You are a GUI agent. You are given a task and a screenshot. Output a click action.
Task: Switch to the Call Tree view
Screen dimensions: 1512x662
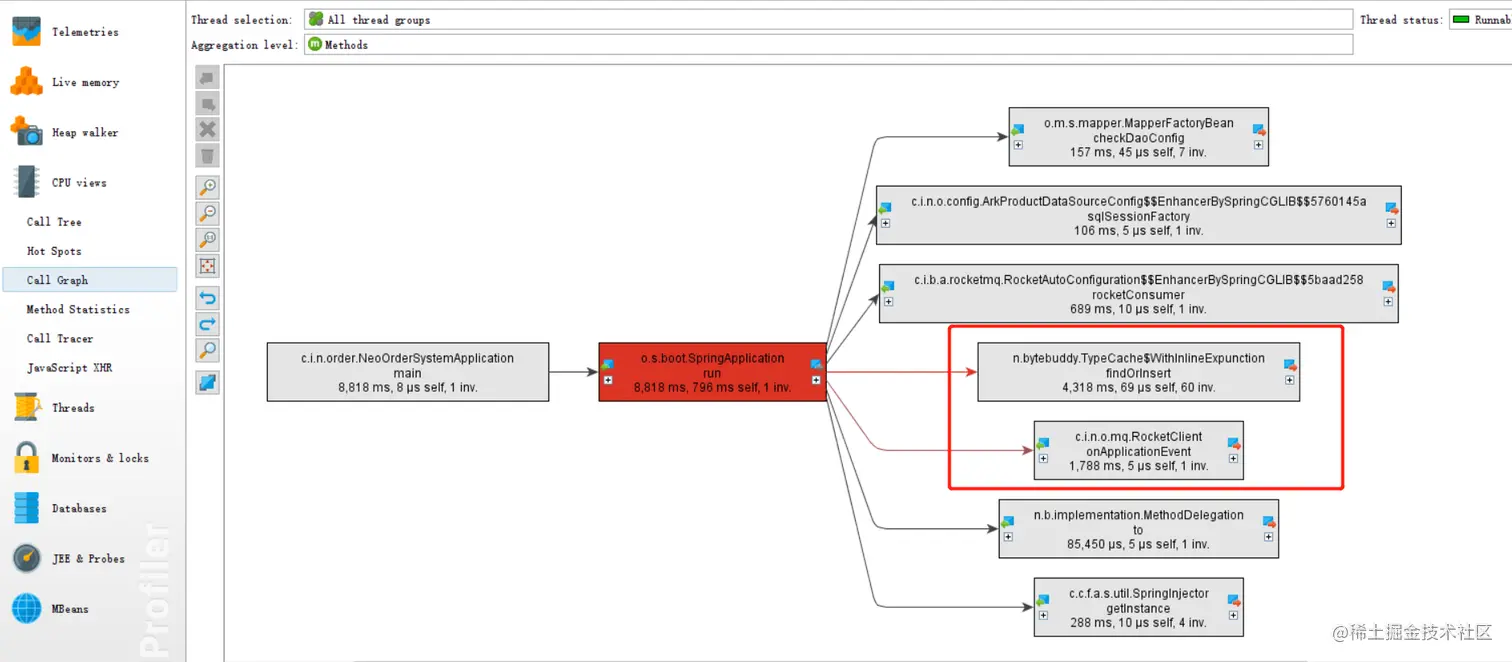pyautogui.click(x=54, y=222)
